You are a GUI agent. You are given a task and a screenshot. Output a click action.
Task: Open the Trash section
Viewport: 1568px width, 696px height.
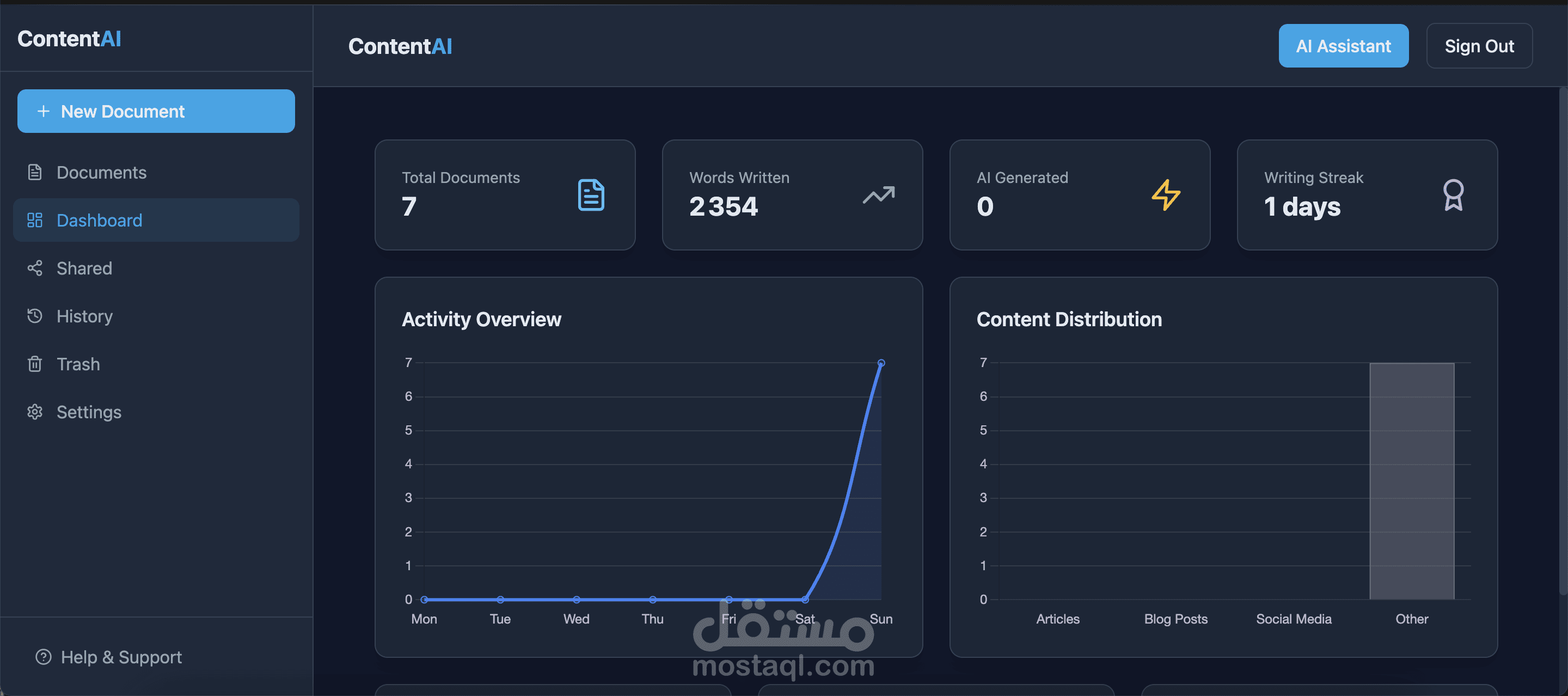tap(156, 364)
